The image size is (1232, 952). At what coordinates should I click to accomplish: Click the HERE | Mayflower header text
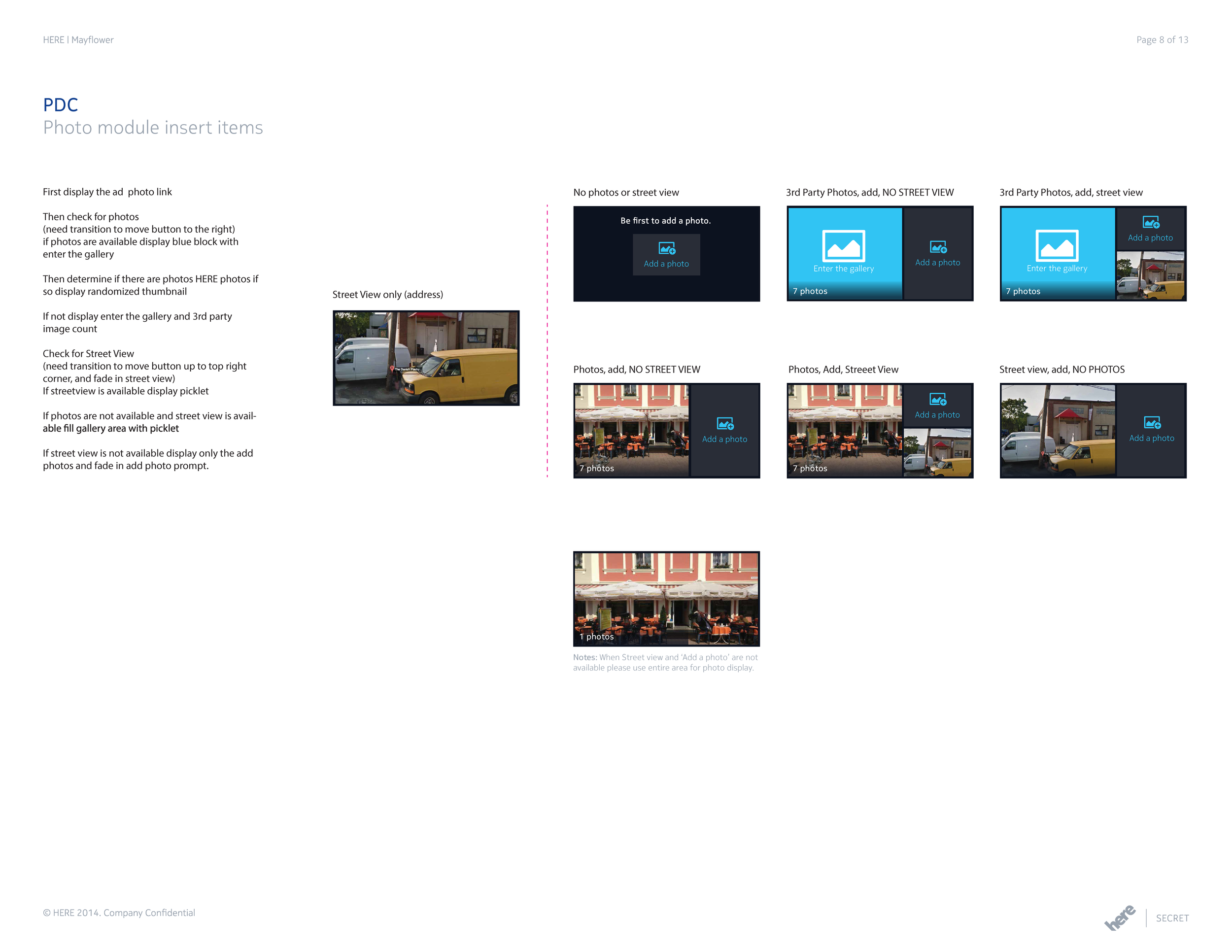78,39
